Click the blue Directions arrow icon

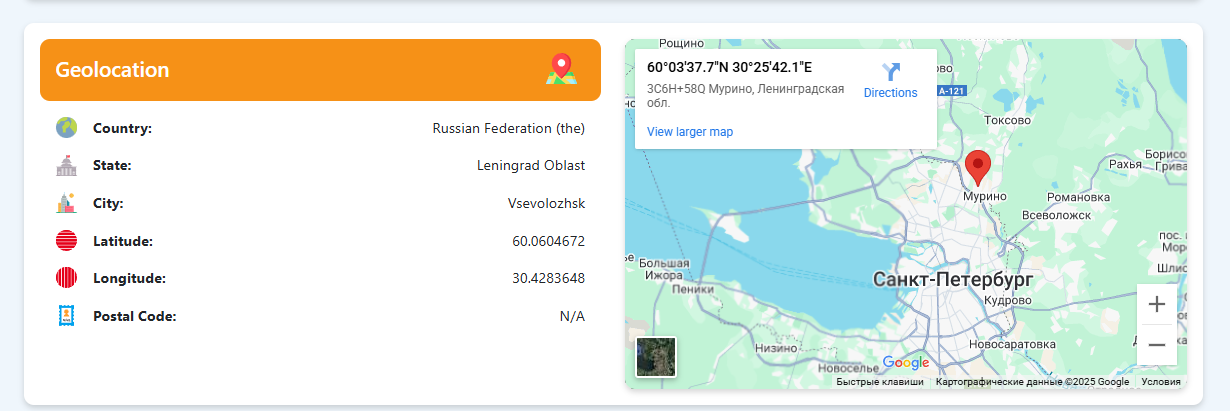point(890,72)
